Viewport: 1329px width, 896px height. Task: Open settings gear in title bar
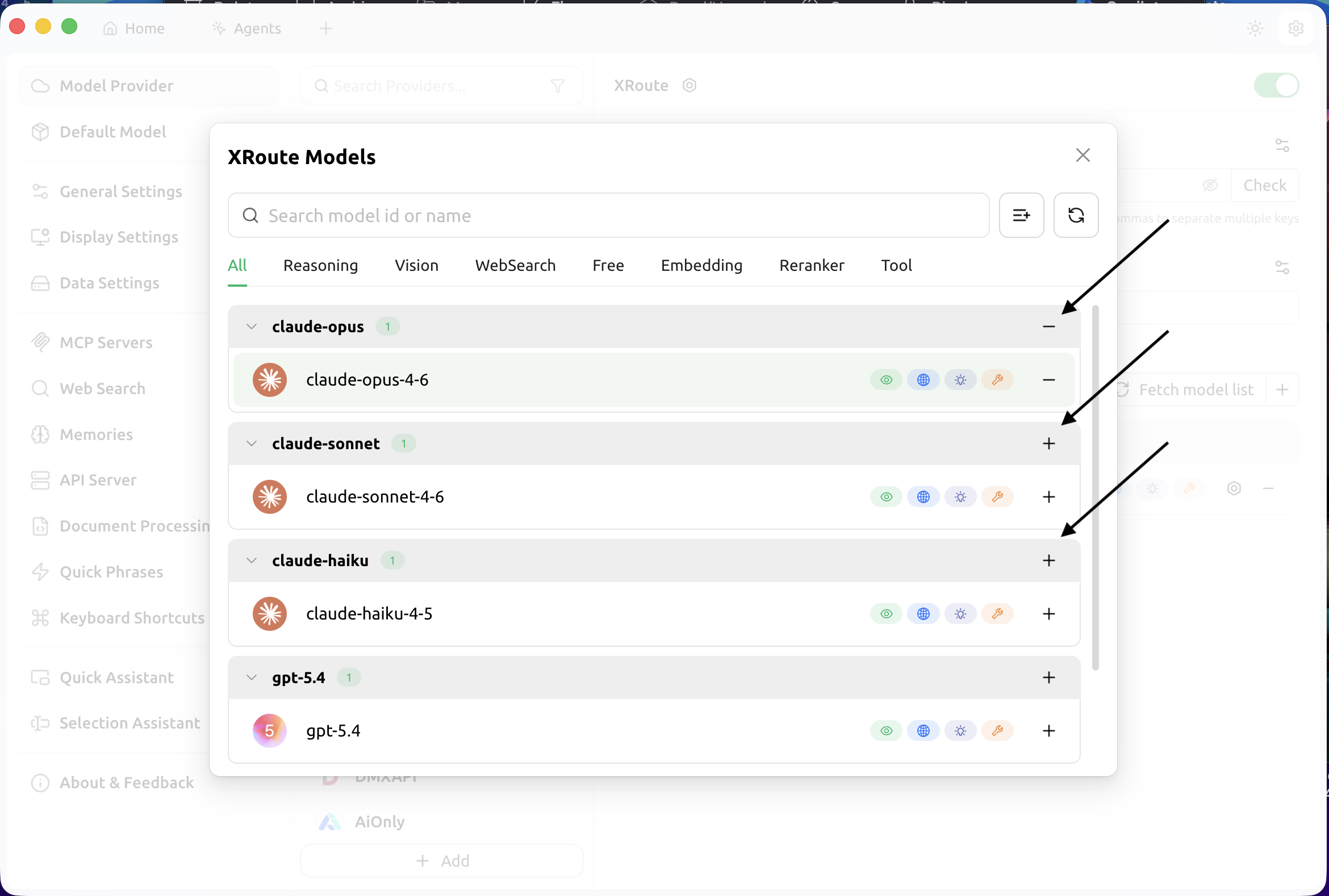(x=1295, y=28)
